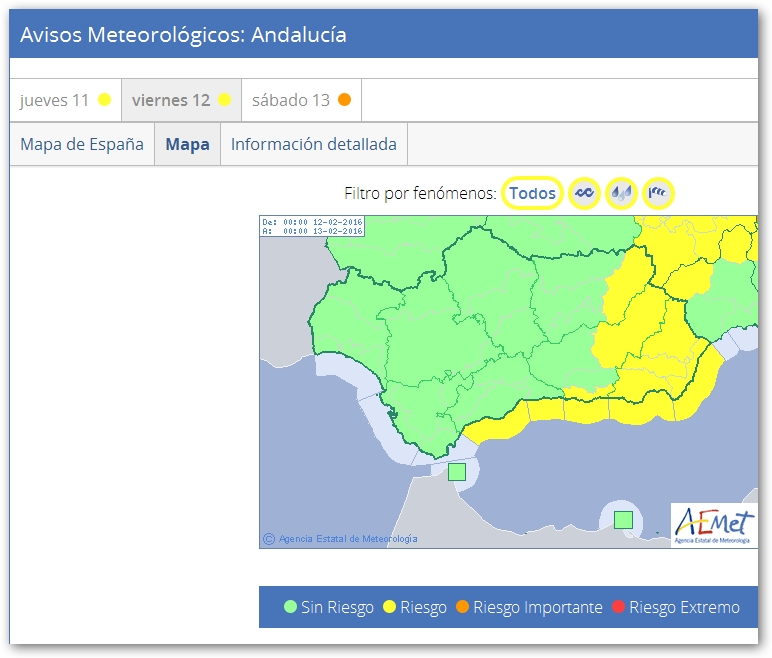
Task: Open the Información detallada tab
Action: point(313,144)
